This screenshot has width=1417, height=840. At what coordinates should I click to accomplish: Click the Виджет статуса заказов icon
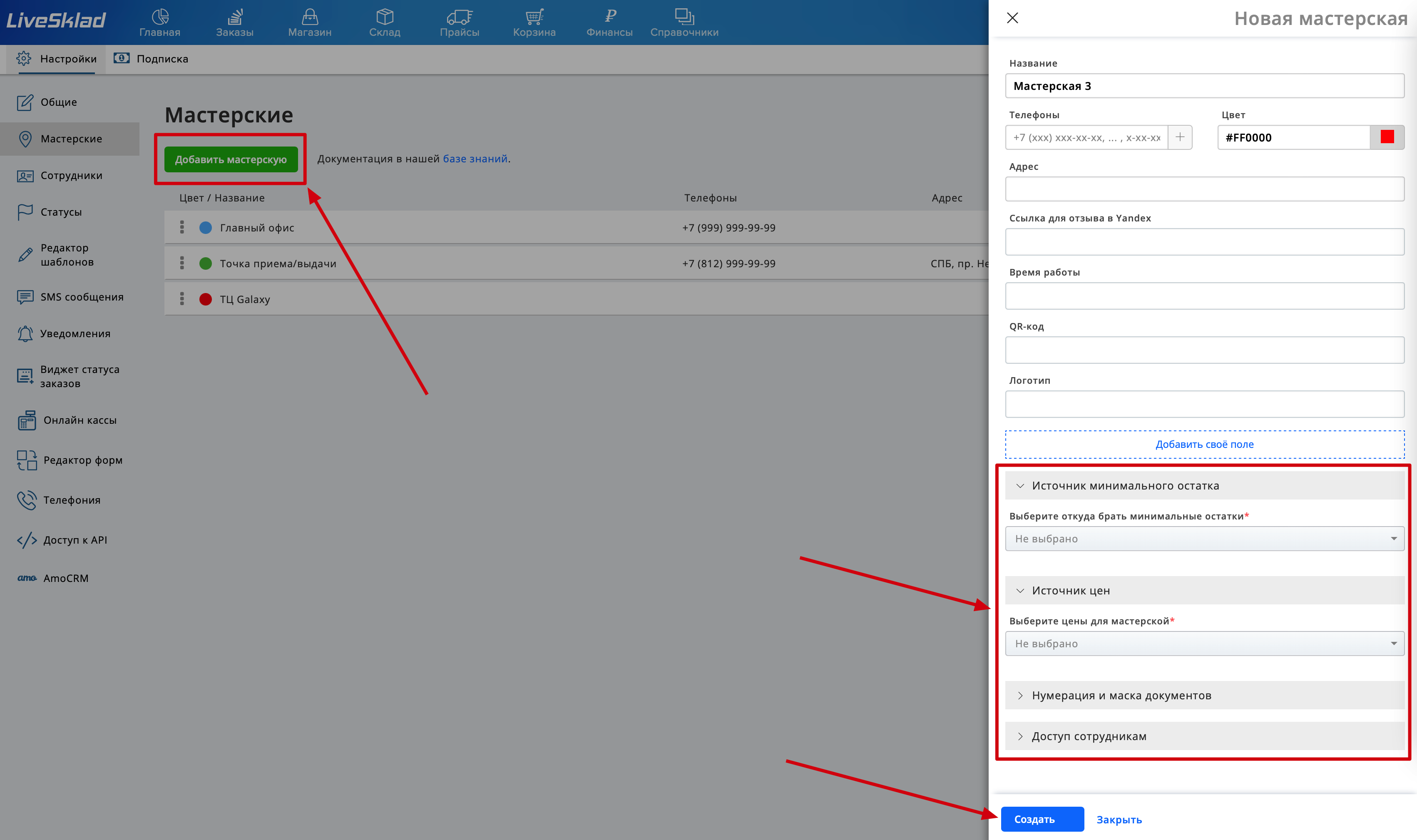[25, 376]
